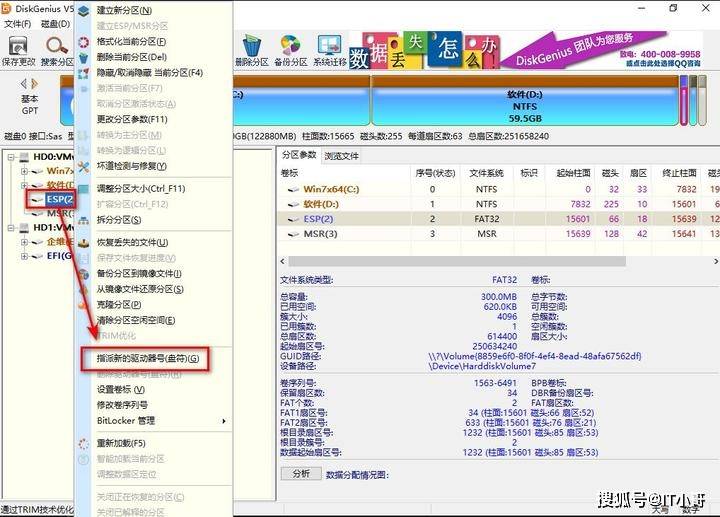720x517 pixels.
Task: Click the 调整分区大小 resize icon
Action: (x=84, y=189)
